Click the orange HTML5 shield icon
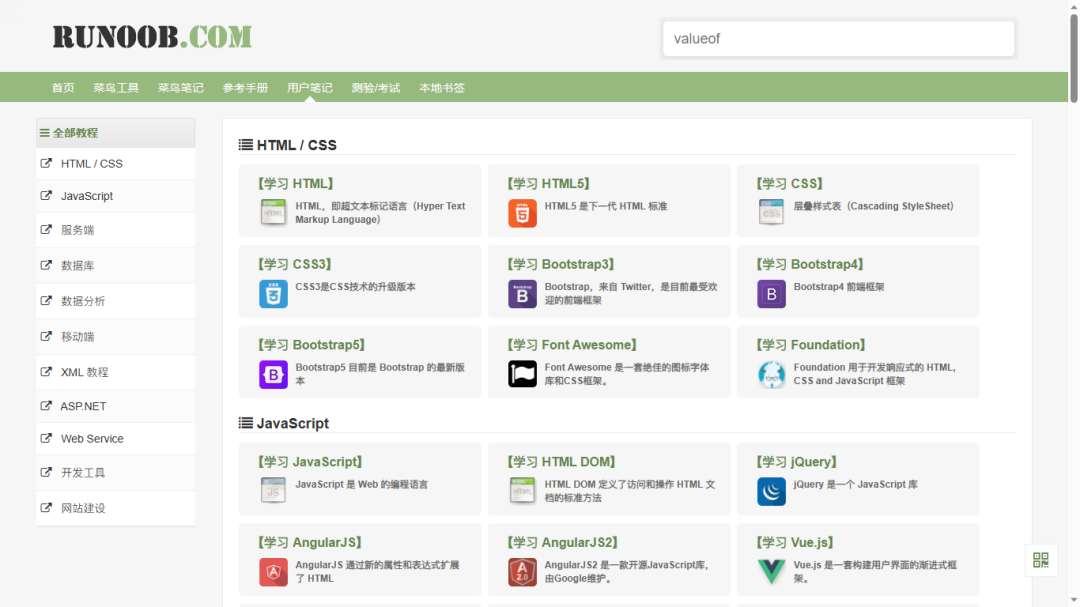The height and width of the screenshot is (607, 1080). [x=522, y=213]
